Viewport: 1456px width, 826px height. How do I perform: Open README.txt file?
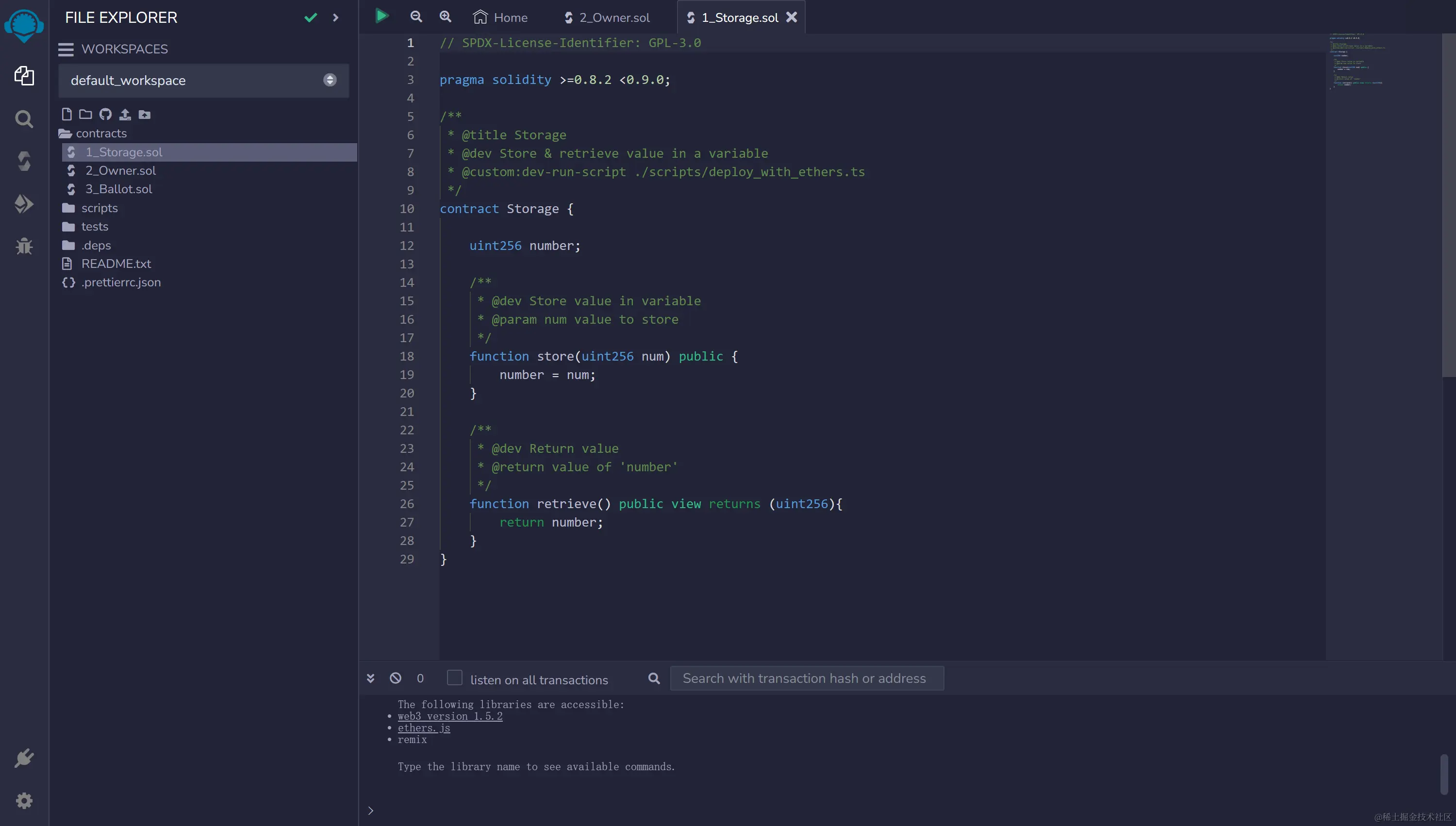click(107, 264)
